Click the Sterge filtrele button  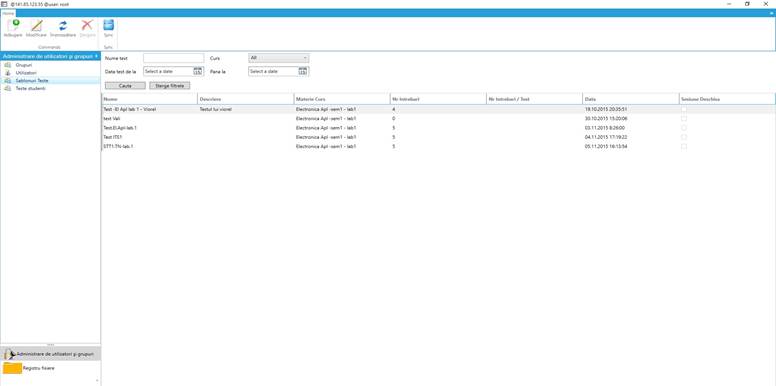tap(170, 86)
